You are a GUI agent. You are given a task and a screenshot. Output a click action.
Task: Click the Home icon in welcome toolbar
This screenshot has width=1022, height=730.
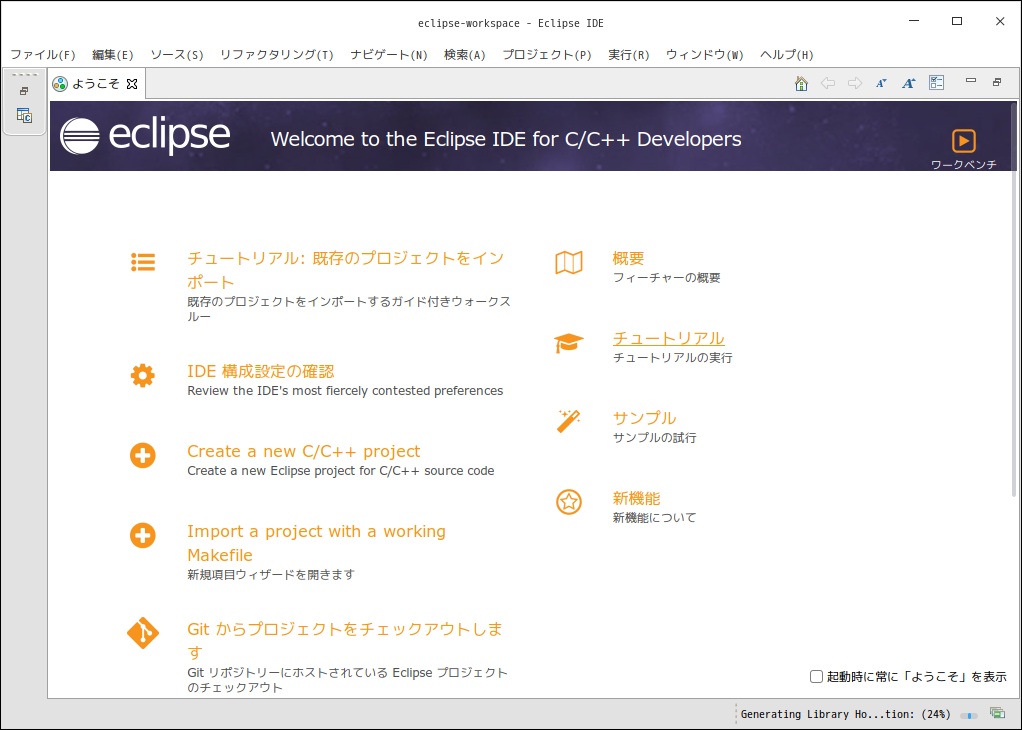click(x=801, y=83)
